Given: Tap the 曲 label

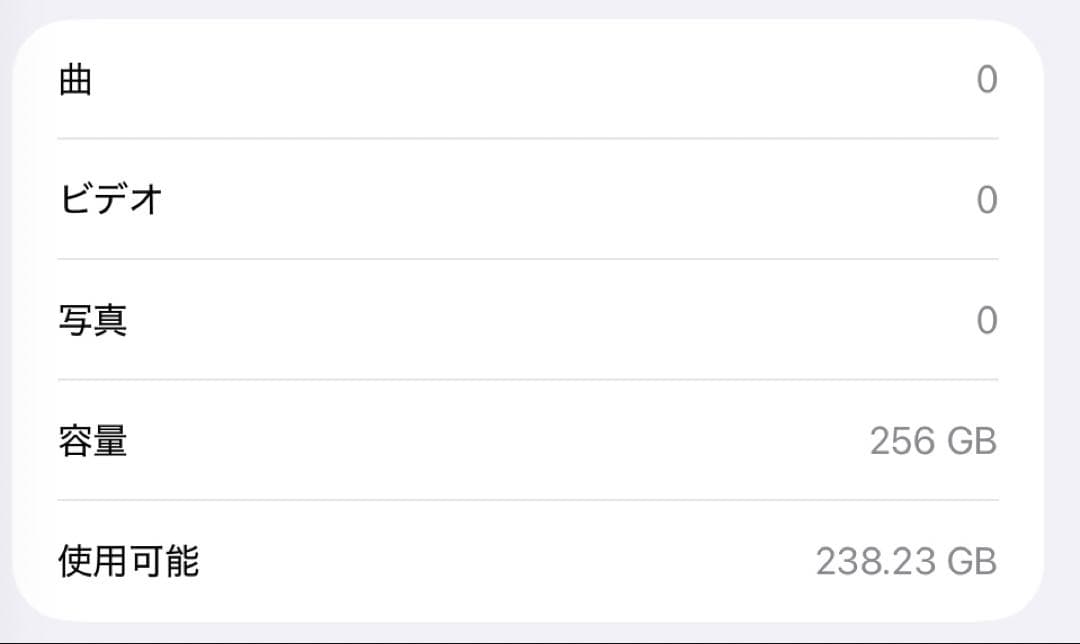Looking at the screenshot, I should coord(76,80).
